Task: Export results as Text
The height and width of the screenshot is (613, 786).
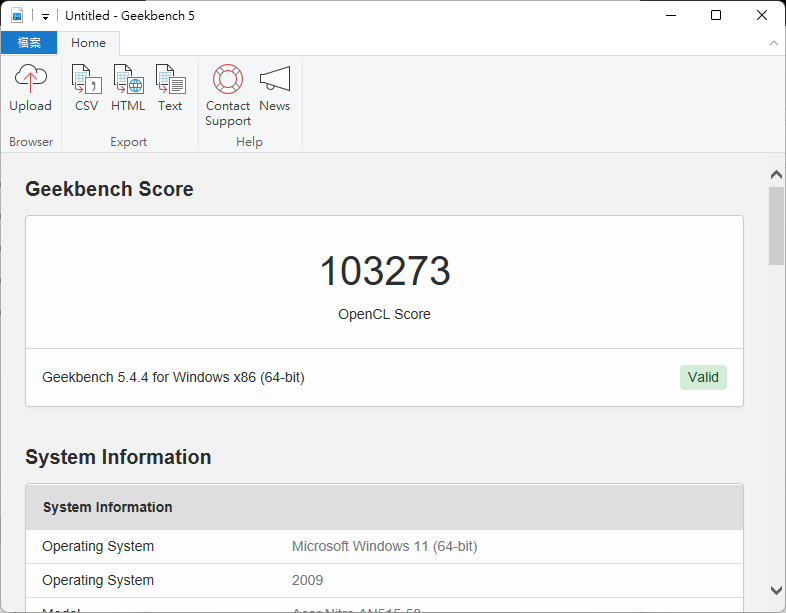Action: pos(170,89)
